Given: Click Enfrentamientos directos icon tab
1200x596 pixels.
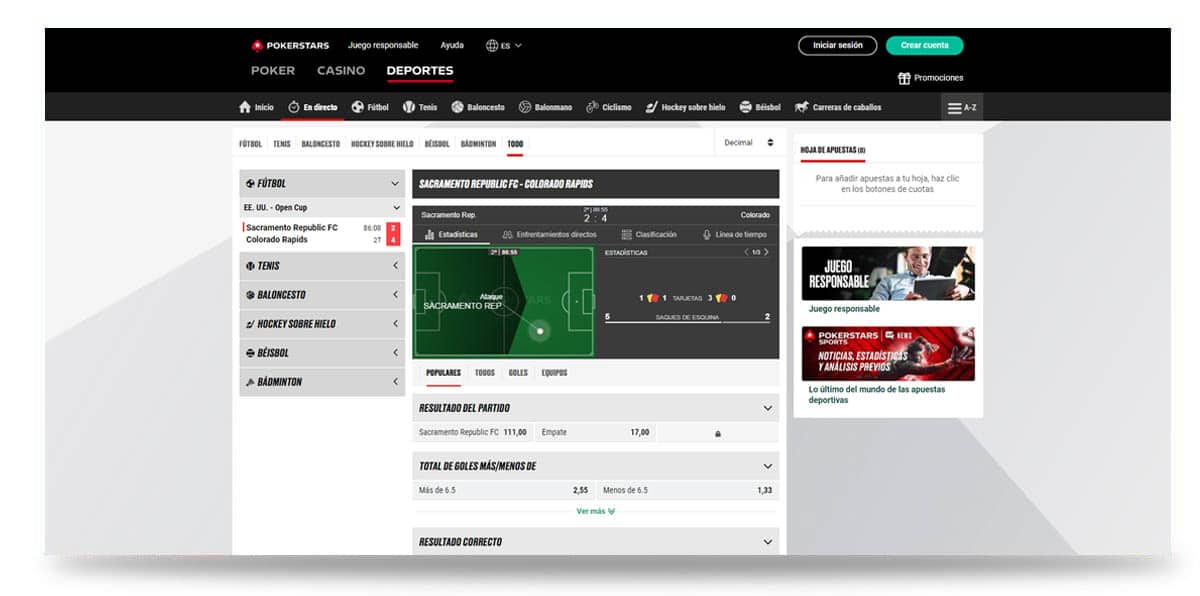Looking at the screenshot, I should (x=508, y=235).
